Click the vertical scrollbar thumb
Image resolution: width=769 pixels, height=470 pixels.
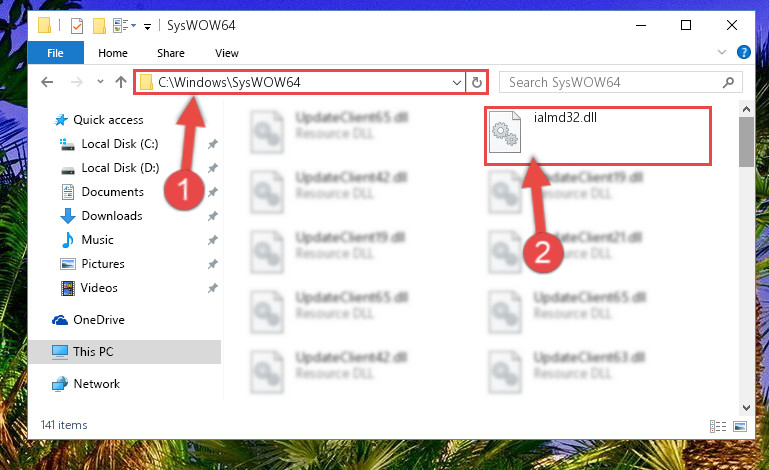(x=746, y=142)
